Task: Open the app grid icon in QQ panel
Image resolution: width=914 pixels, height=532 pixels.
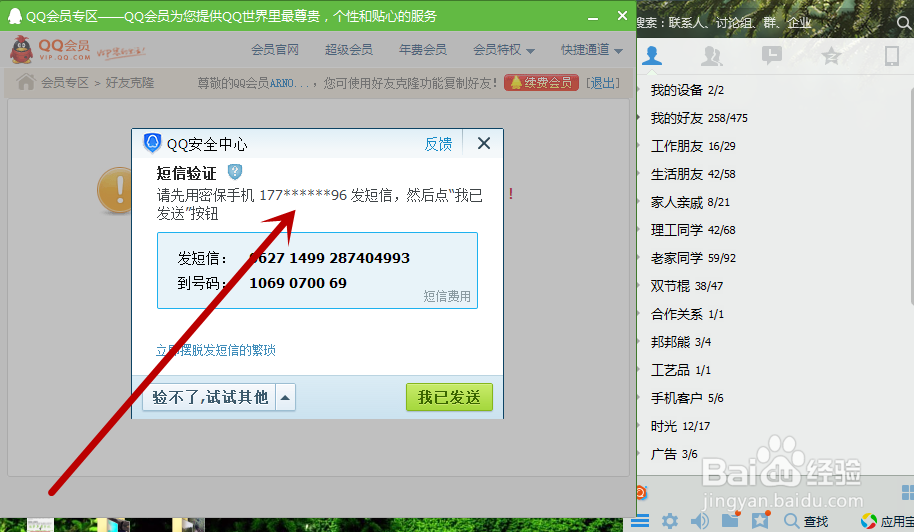Action: pyautogui.click(x=908, y=492)
